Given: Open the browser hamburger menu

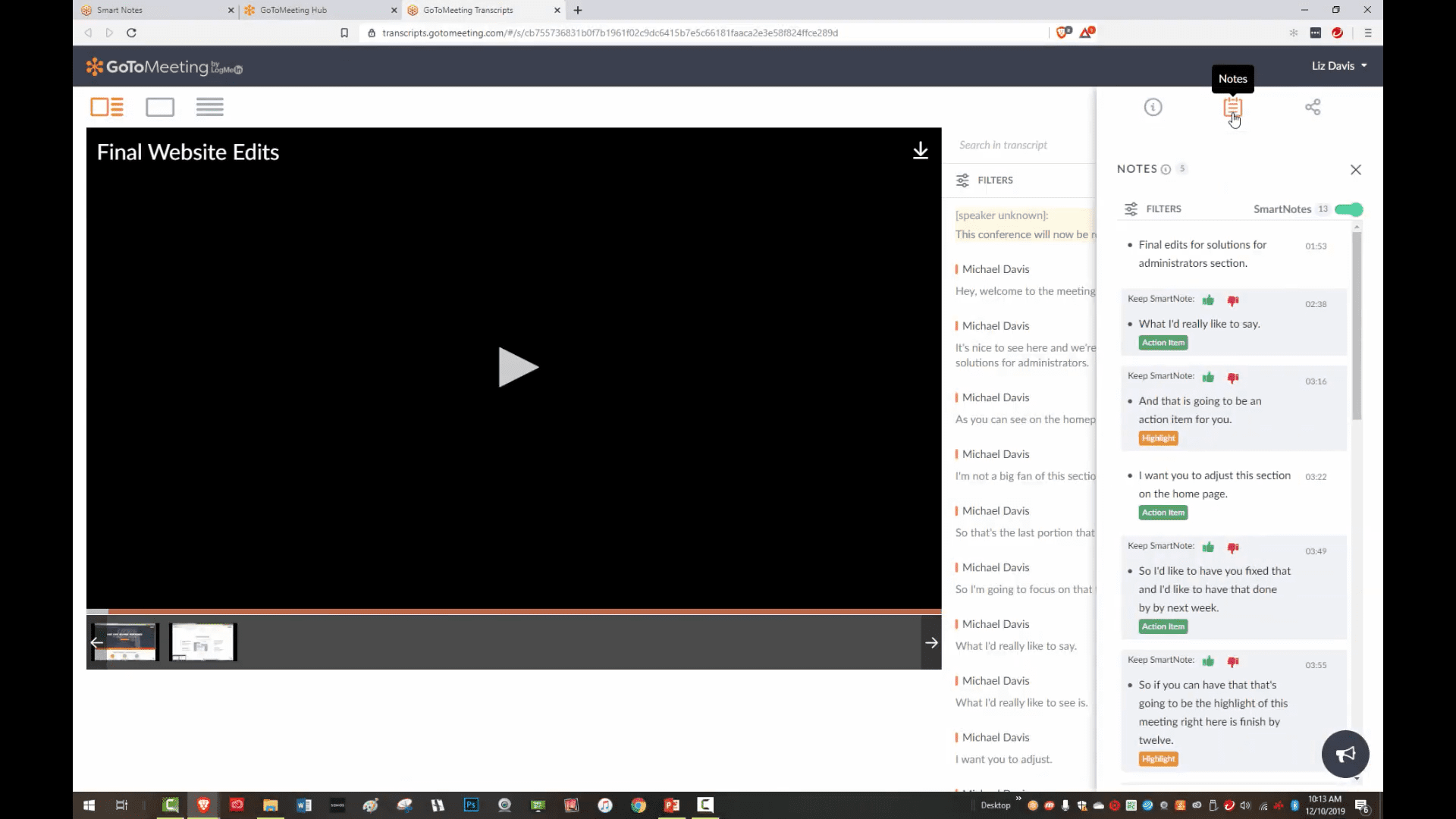Looking at the screenshot, I should click(x=1368, y=33).
